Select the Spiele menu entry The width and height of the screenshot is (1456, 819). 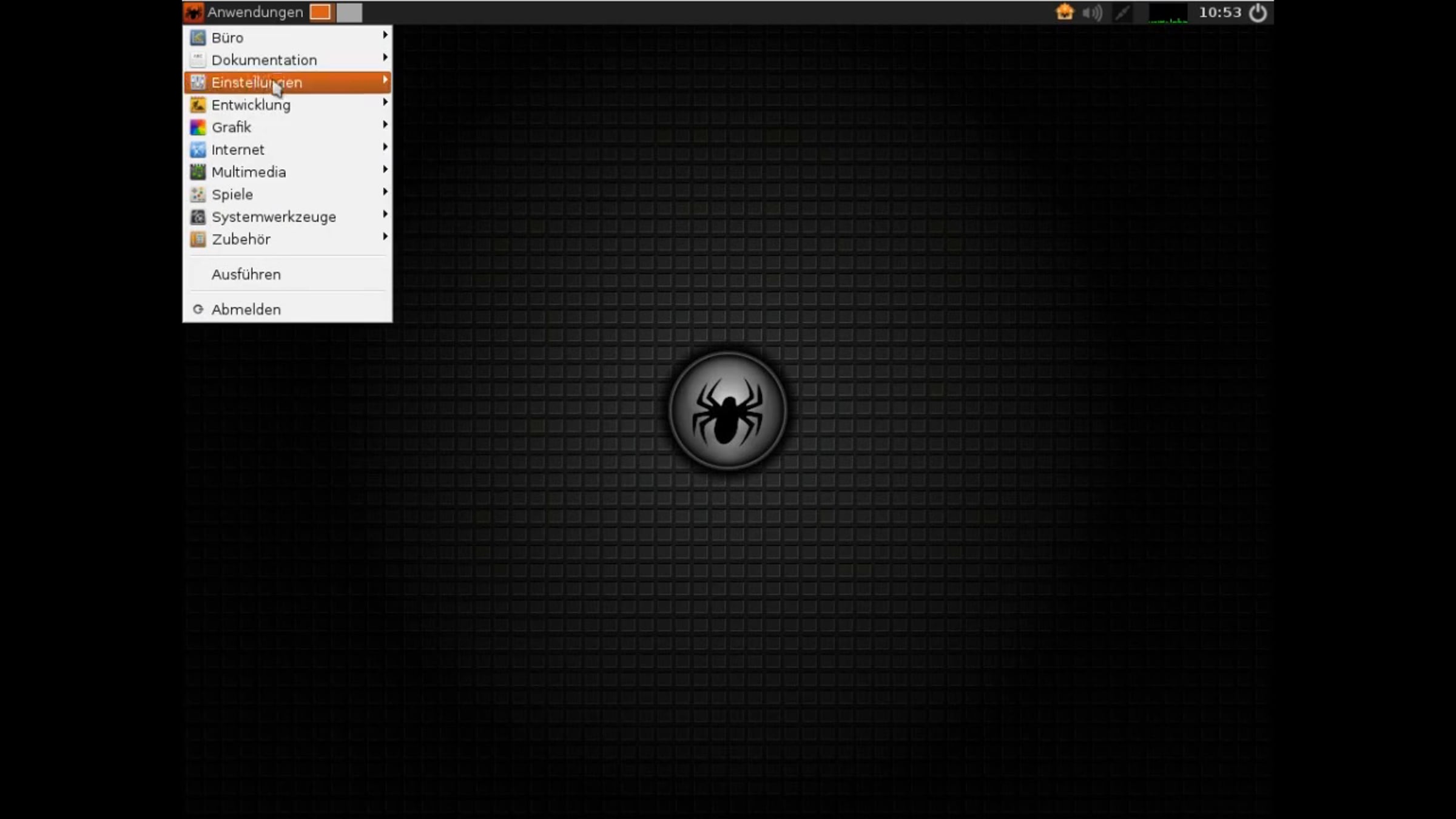coord(232,195)
